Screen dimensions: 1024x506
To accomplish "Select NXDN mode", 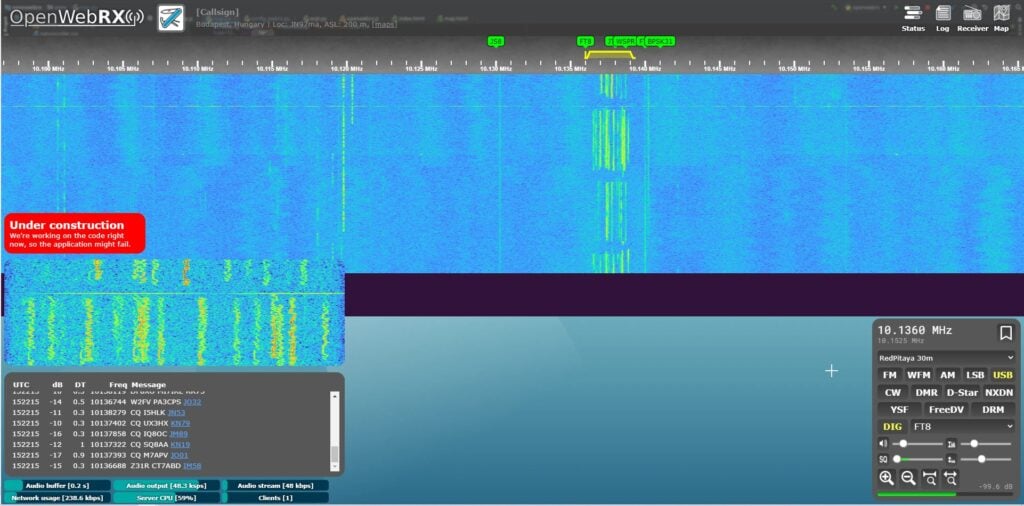I will [x=999, y=392].
